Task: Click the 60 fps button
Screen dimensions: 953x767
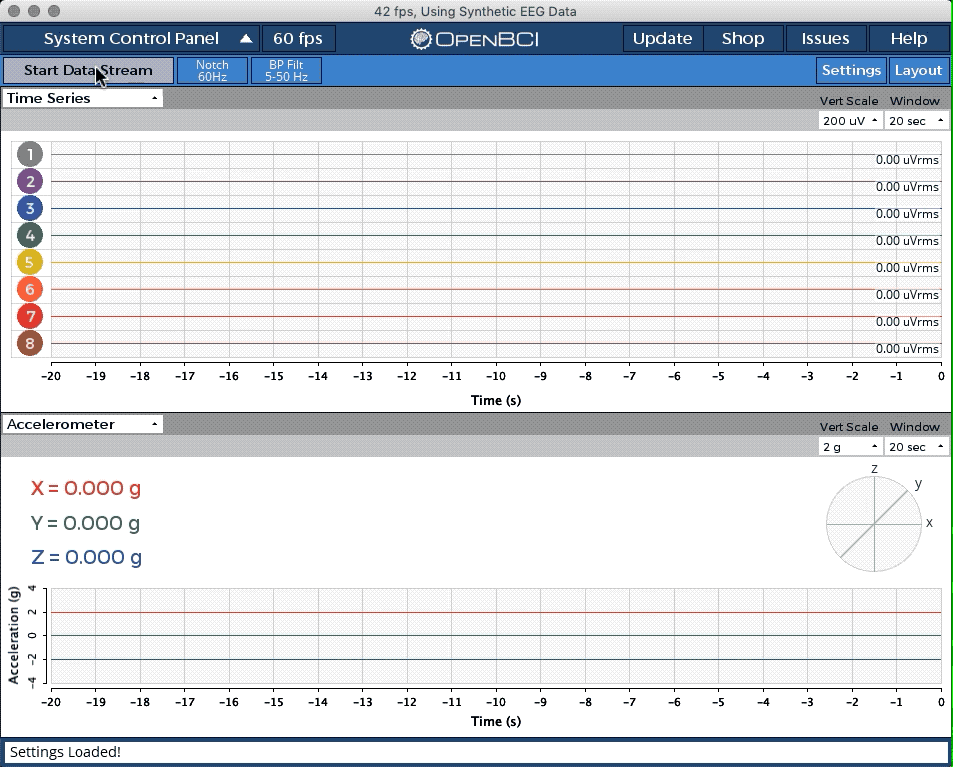Action: [x=298, y=39]
